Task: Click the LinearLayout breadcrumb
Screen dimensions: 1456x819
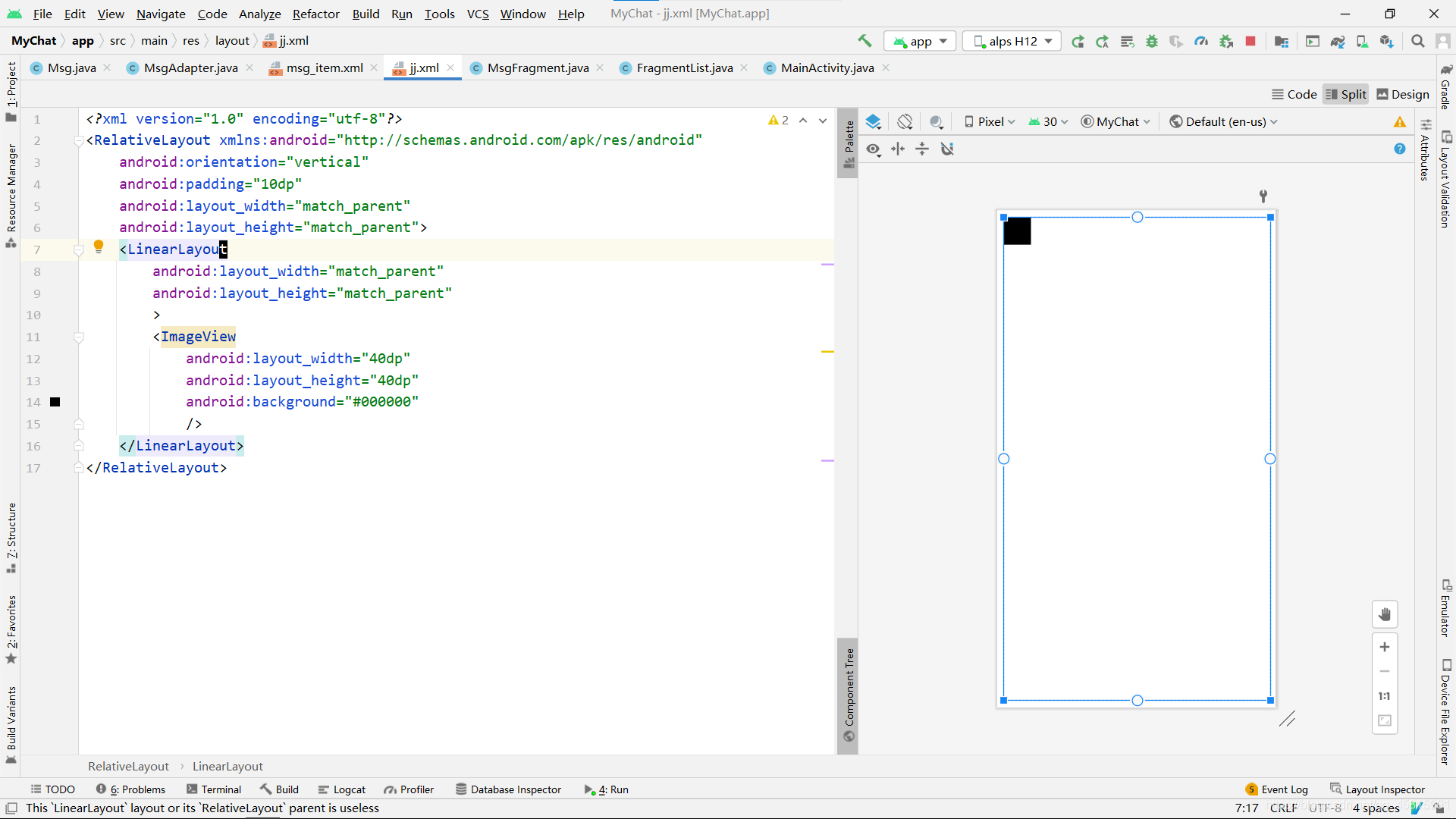Action: coord(227,766)
